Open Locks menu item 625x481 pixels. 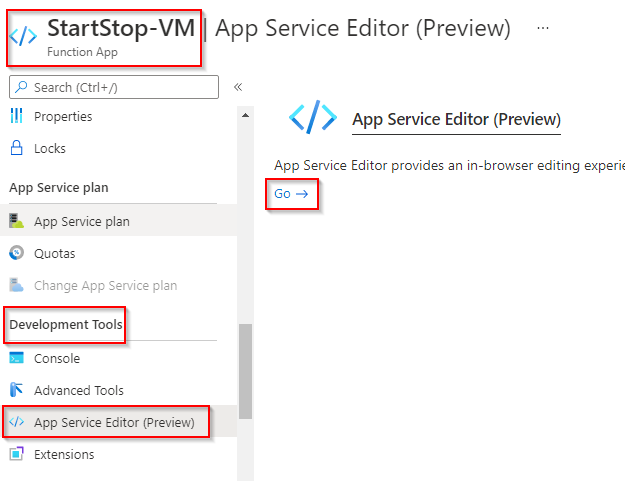pos(50,148)
